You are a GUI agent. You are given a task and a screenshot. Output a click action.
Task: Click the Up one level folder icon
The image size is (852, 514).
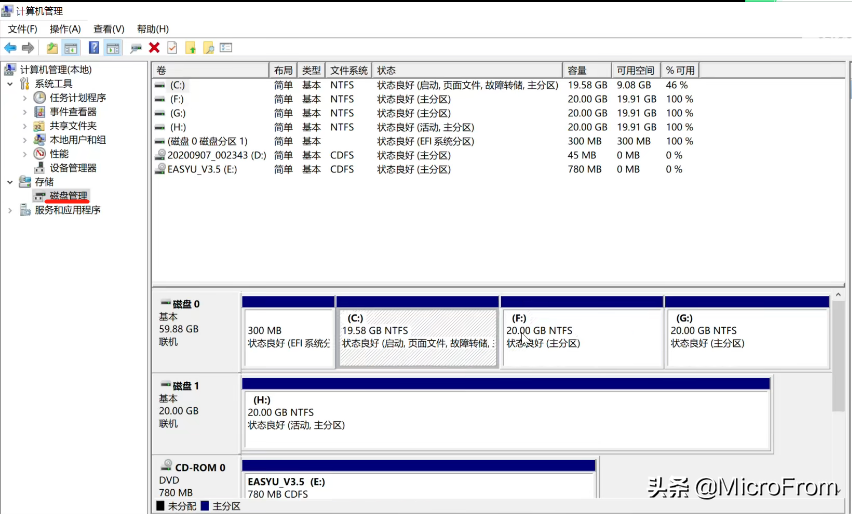click(x=52, y=47)
